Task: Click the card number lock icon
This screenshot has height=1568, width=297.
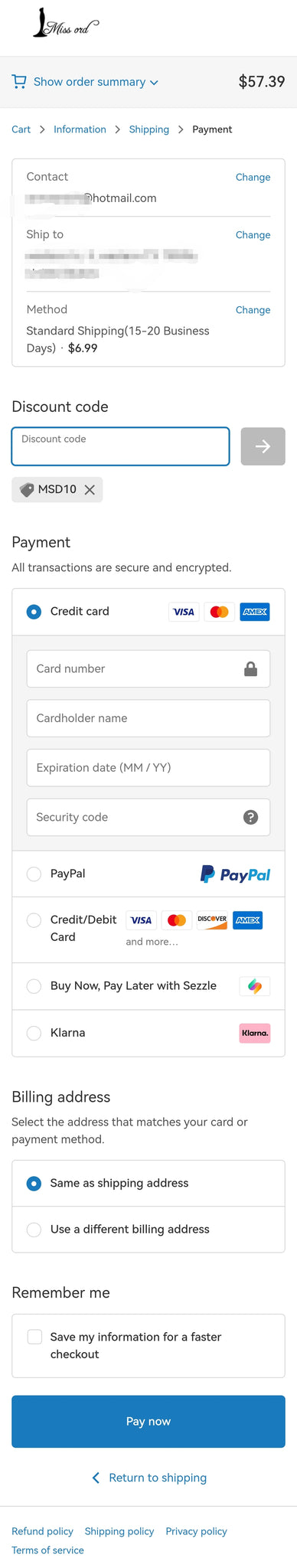Action: tap(250, 669)
